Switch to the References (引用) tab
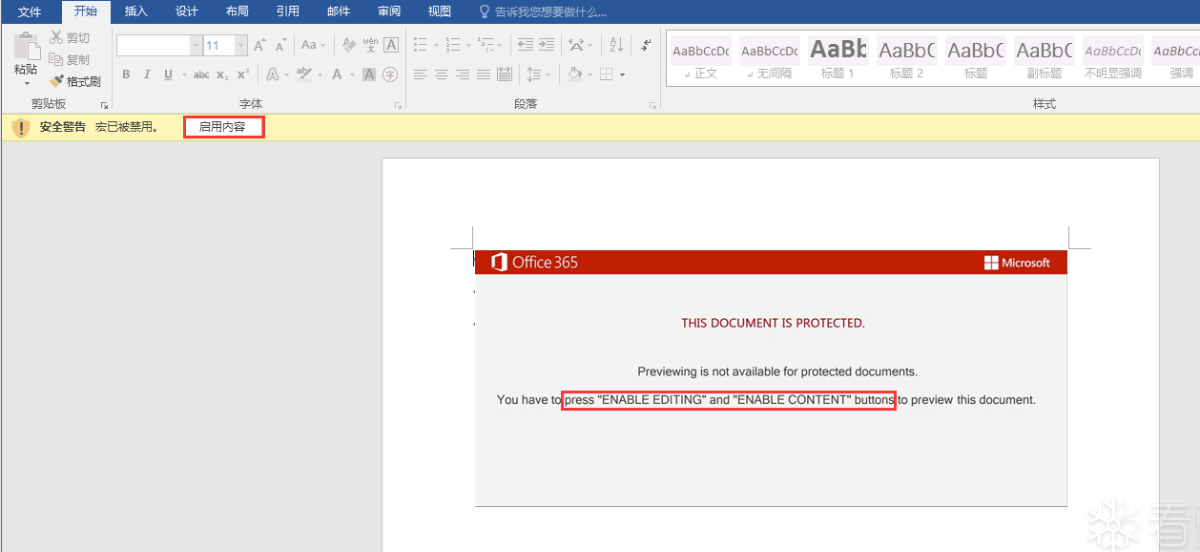 point(288,12)
